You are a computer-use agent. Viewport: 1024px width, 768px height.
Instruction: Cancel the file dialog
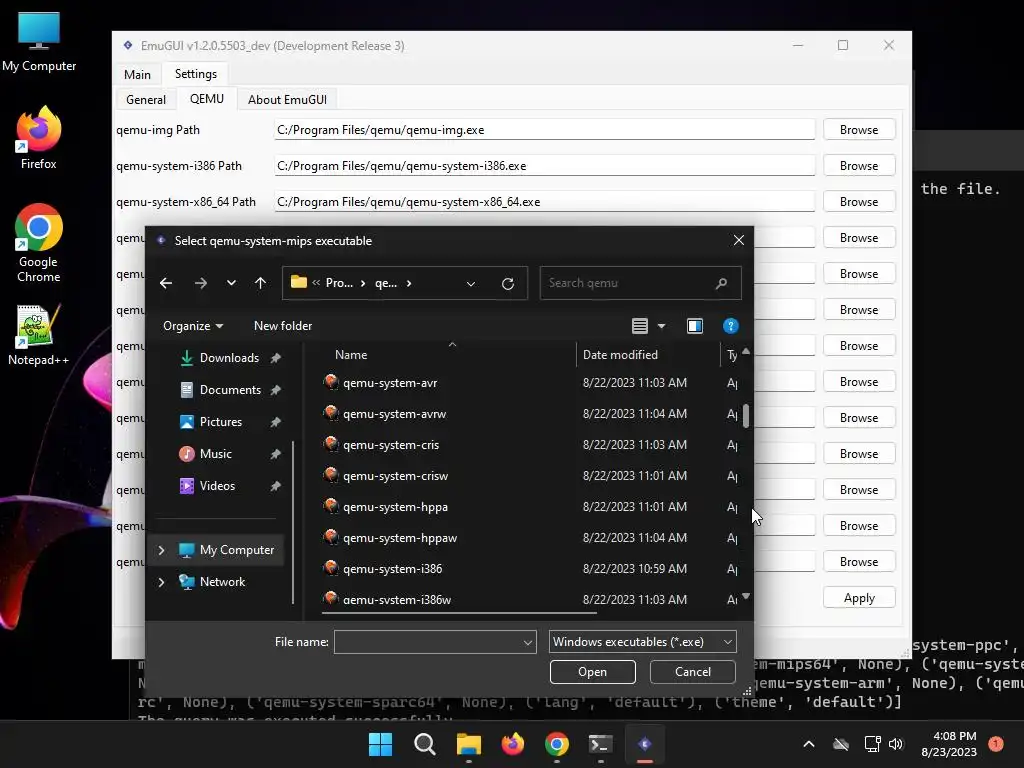tap(692, 672)
